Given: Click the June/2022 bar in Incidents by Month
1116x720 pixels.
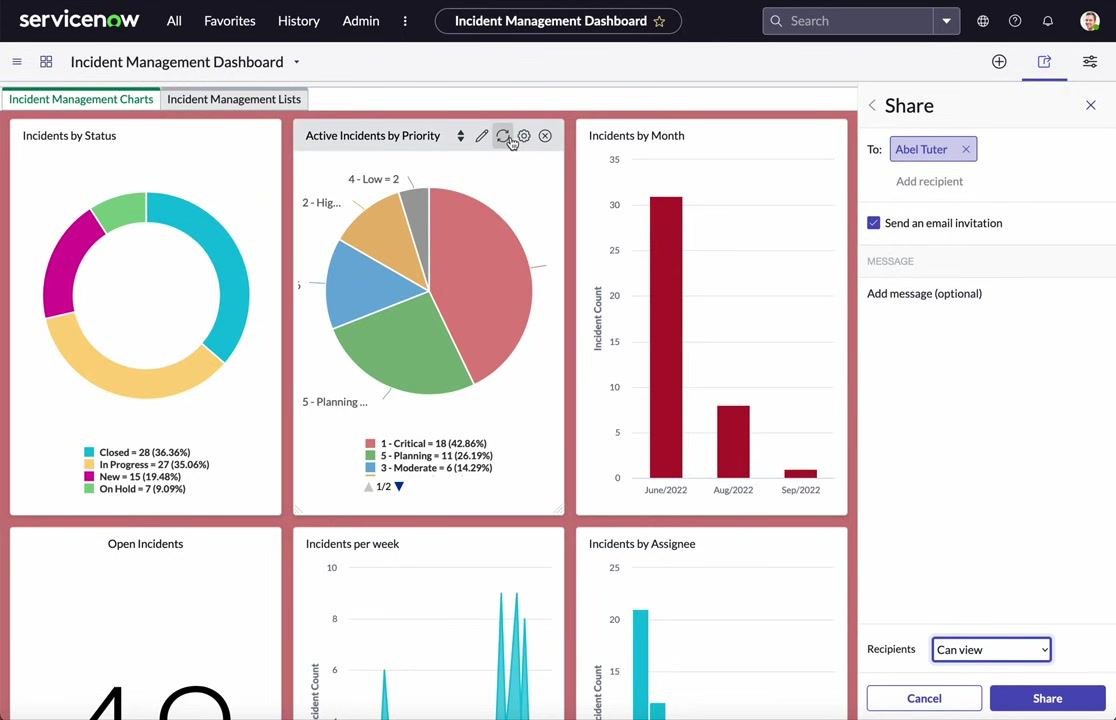Looking at the screenshot, I should [x=665, y=337].
